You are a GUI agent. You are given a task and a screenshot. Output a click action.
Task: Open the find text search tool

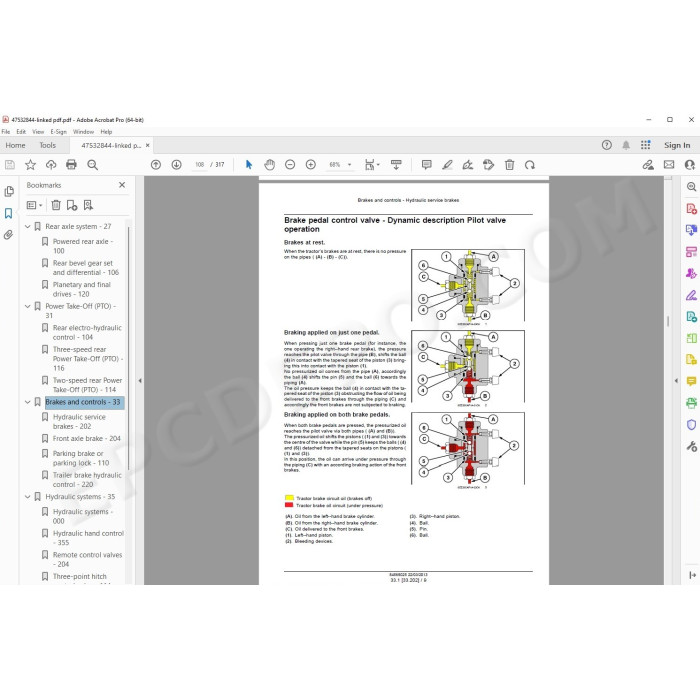92,165
